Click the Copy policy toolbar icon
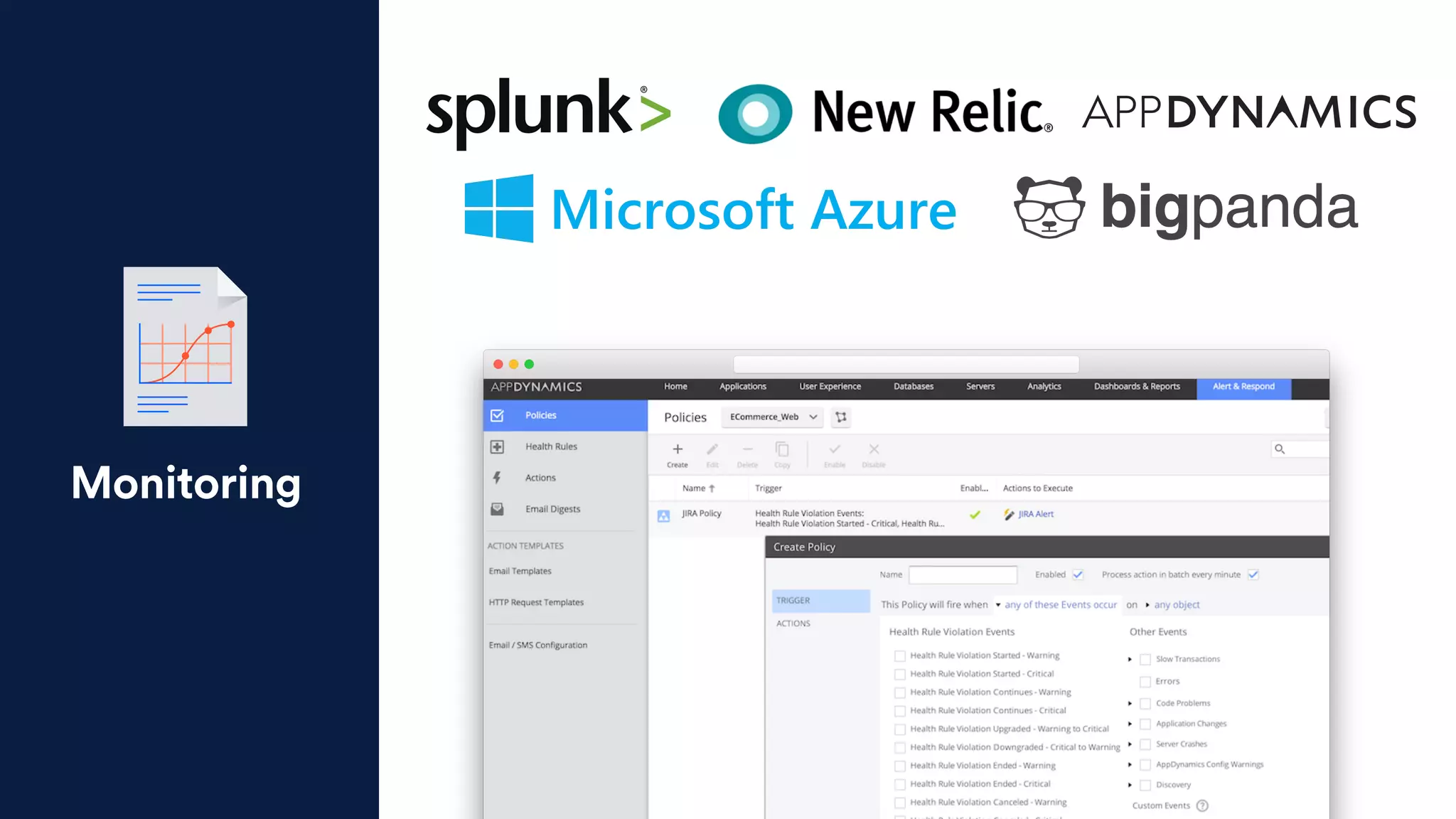This screenshot has width=1456, height=819. (782, 450)
